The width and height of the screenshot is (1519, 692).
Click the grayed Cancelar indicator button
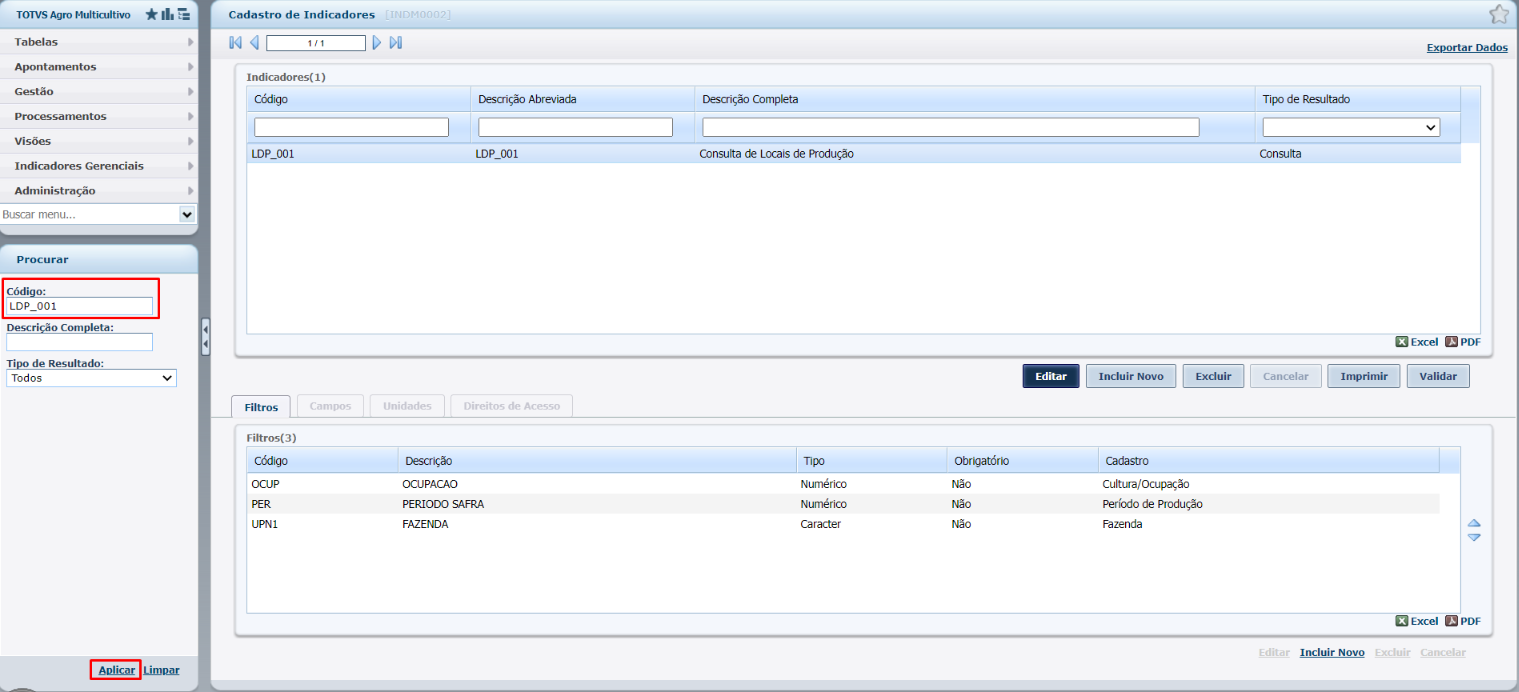tap(1285, 376)
